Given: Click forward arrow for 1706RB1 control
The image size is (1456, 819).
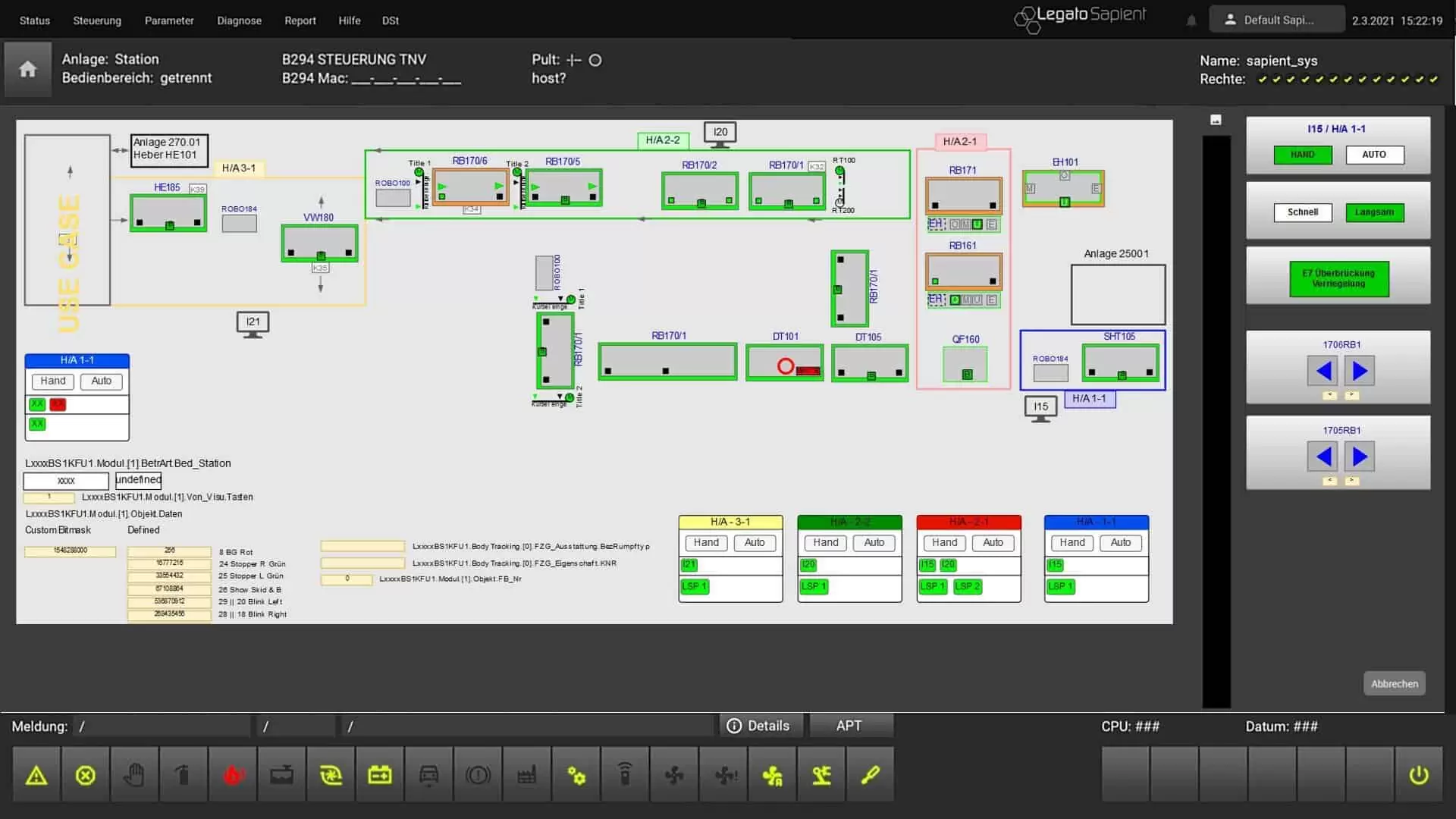Looking at the screenshot, I should pos(1358,370).
